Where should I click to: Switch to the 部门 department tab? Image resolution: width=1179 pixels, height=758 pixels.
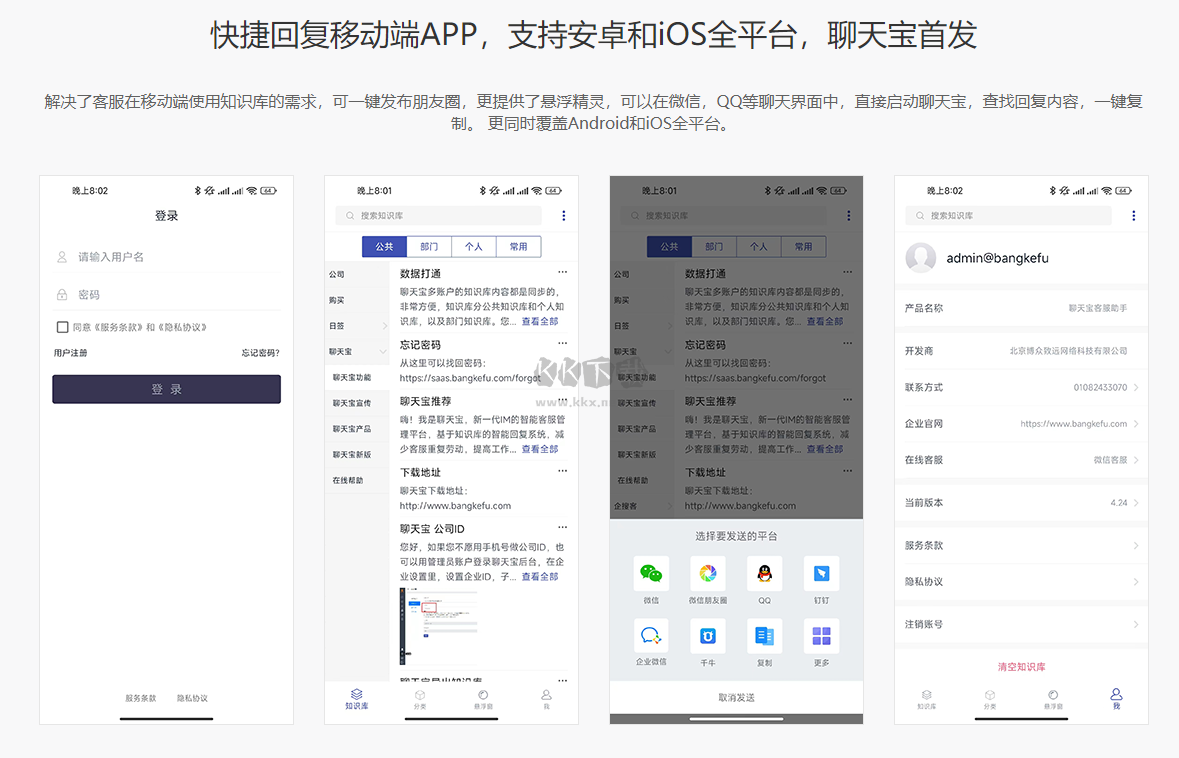429,246
